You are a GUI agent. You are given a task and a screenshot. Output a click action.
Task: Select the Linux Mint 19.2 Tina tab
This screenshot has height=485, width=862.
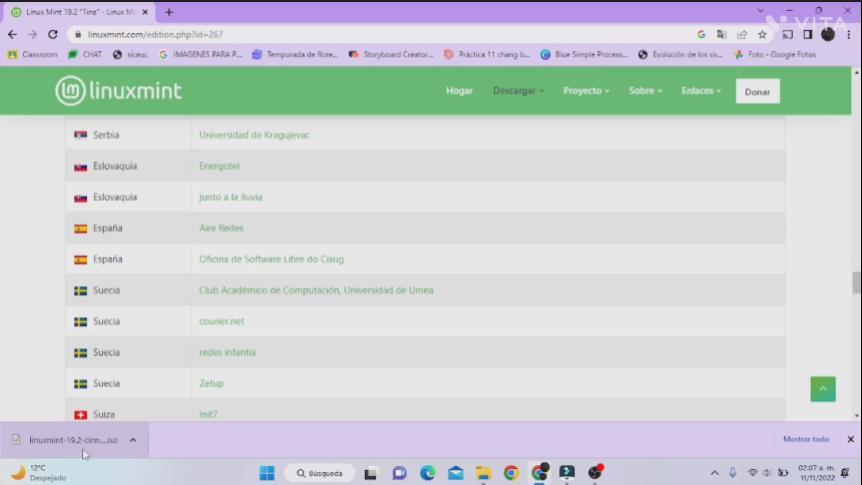click(x=79, y=12)
